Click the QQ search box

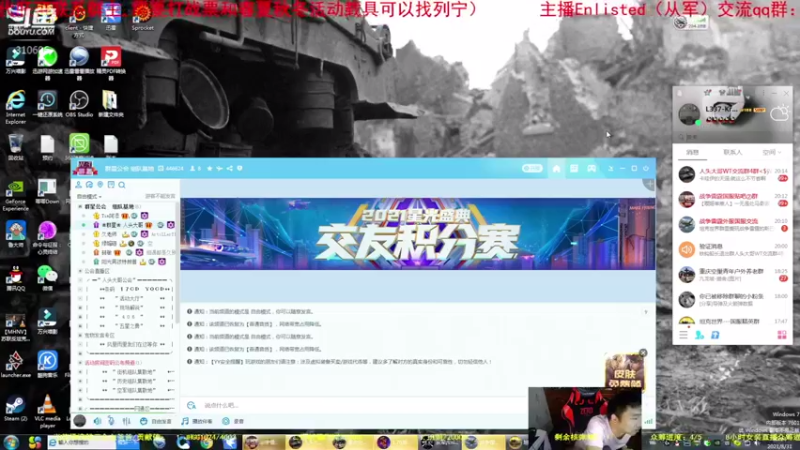[733, 137]
